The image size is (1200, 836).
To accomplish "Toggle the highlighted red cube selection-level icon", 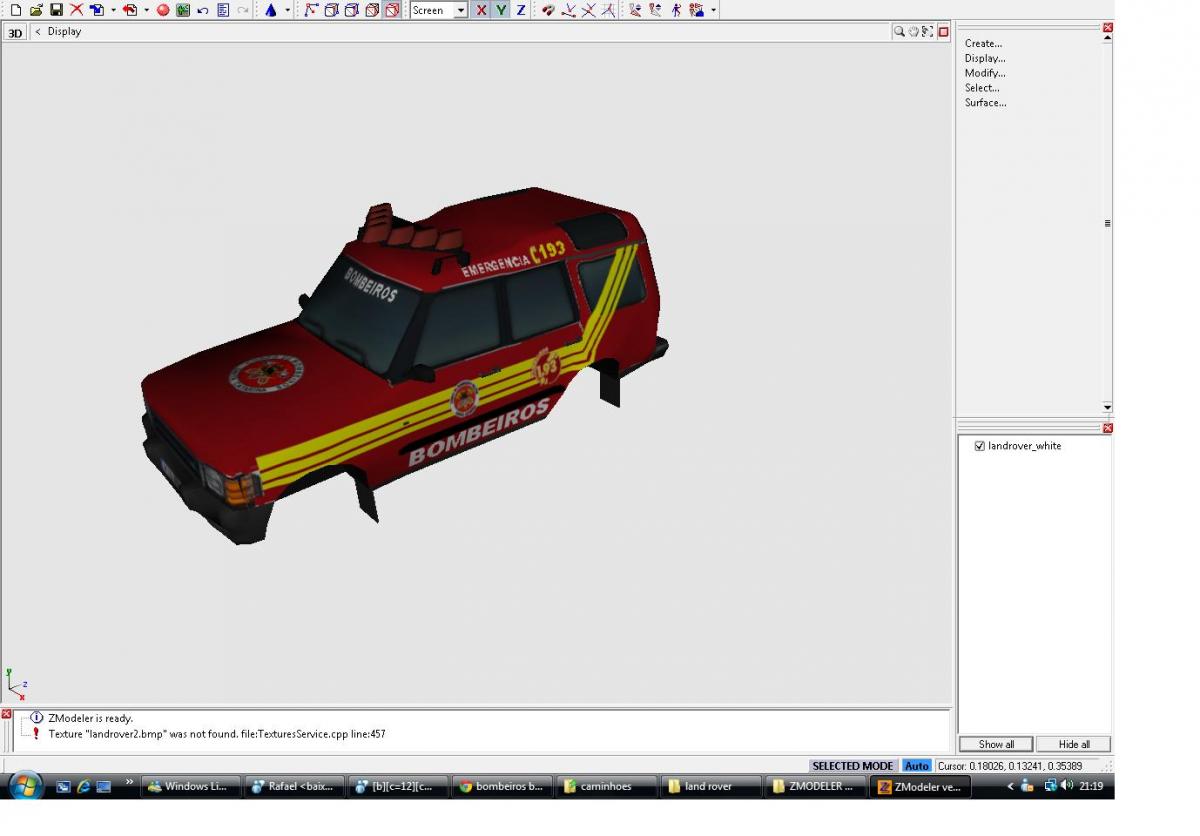I will [392, 10].
